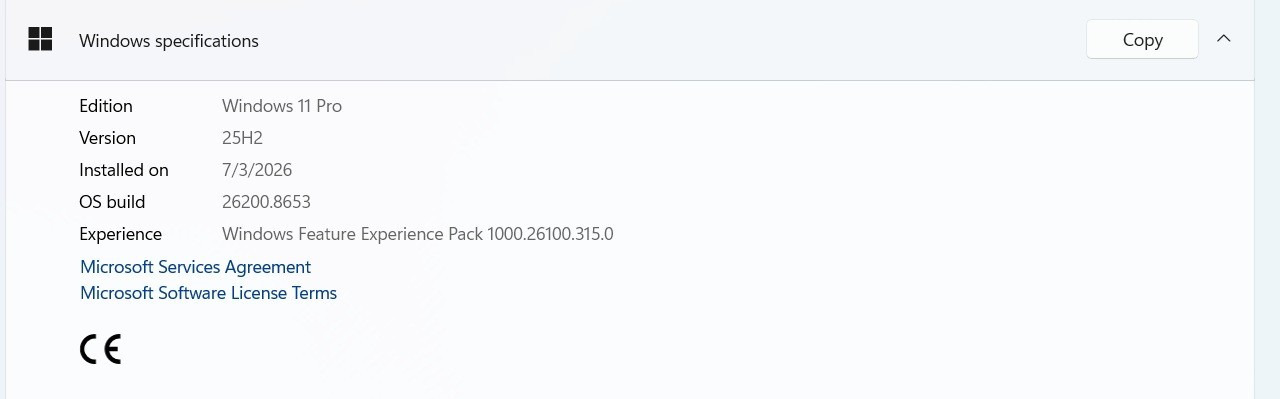This screenshot has height=399, width=1280.
Task: Select the OS build number 26200.8653
Action: tap(266, 202)
